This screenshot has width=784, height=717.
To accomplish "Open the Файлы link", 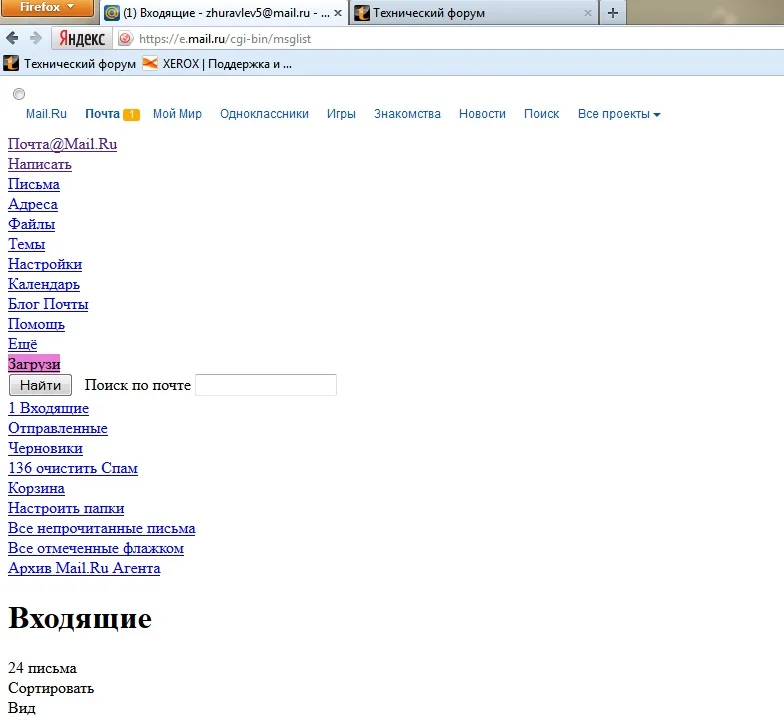I will click(x=32, y=224).
